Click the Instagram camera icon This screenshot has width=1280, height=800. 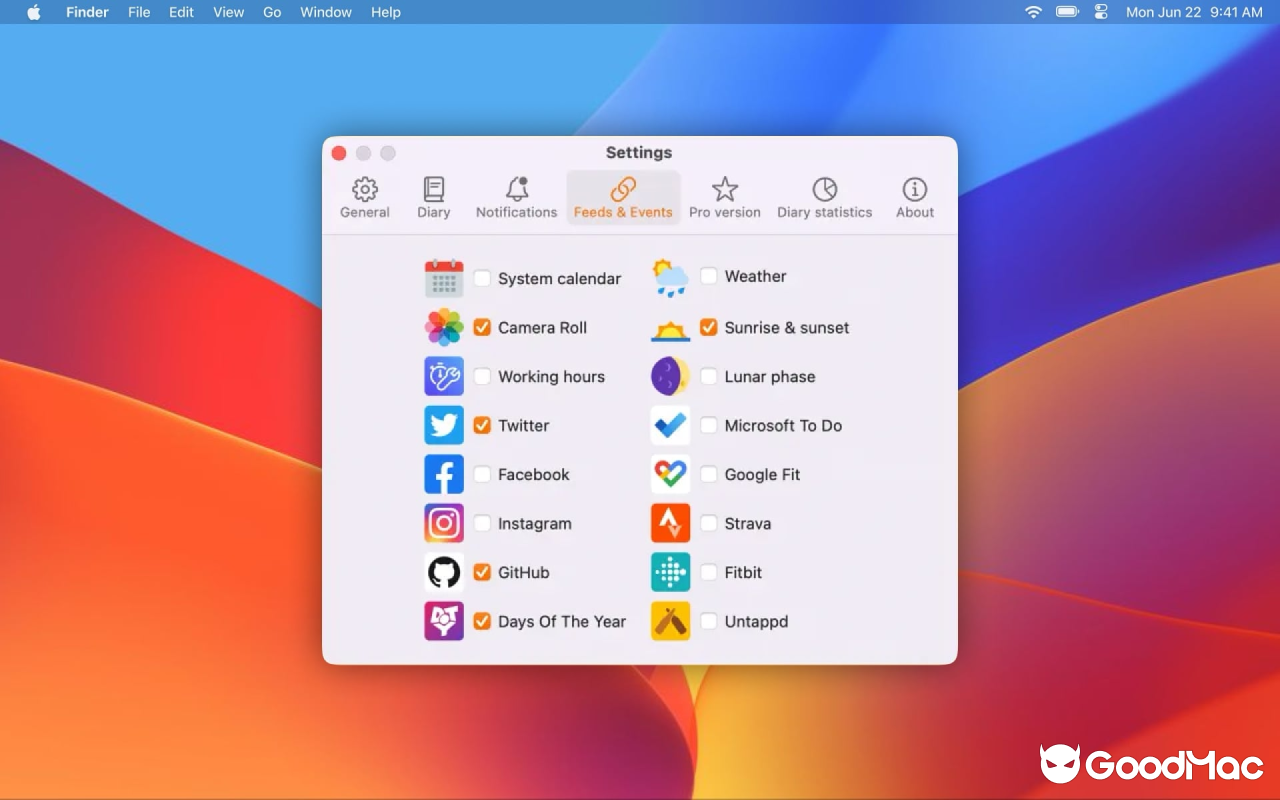pos(444,523)
